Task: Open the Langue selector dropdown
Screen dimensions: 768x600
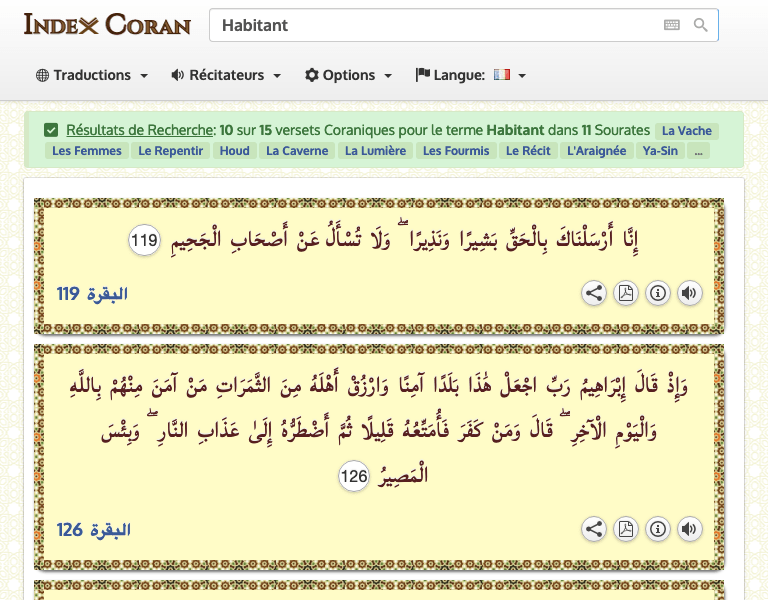Action: (x=471, y=75)
